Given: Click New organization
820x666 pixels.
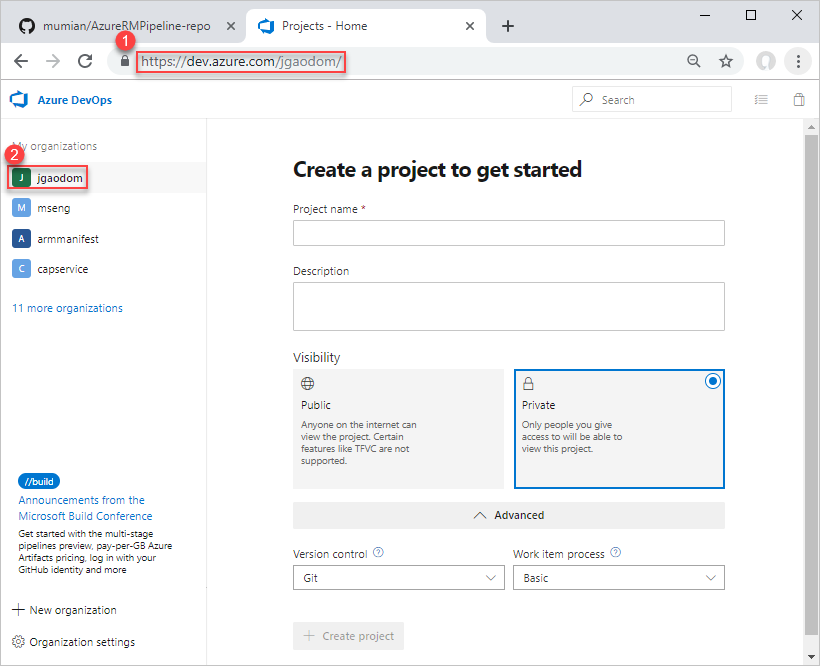Looking at the screenshot, I should [x=64, y=609].
